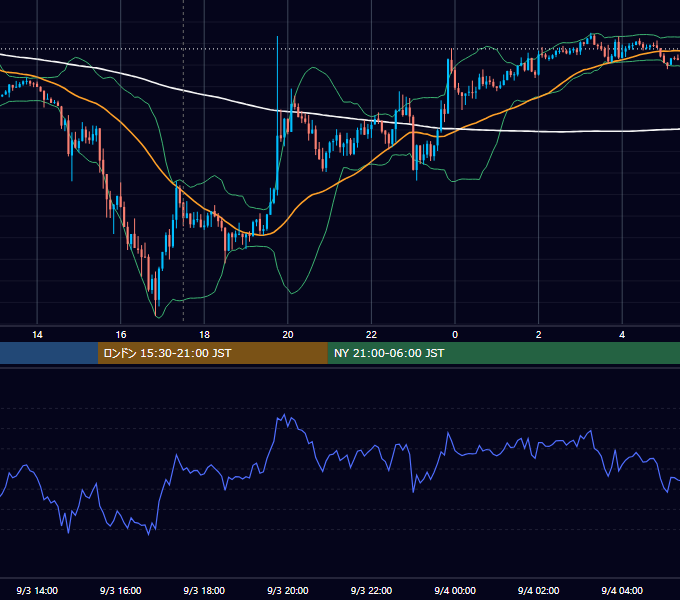Click the 16 hour label on price chart axis
Image resolution: width=680 pixels, height=600 pixels.
pos(121,335)
